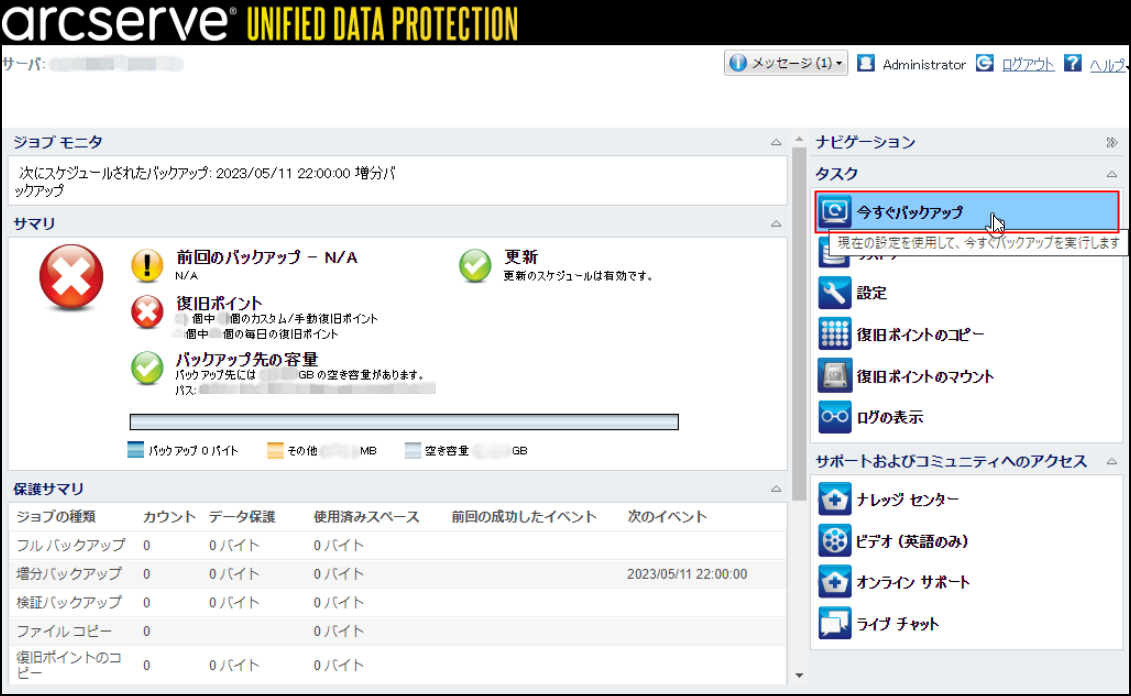
Task: Click the ヘルプ link
Action: click(x=1107, y=65)
